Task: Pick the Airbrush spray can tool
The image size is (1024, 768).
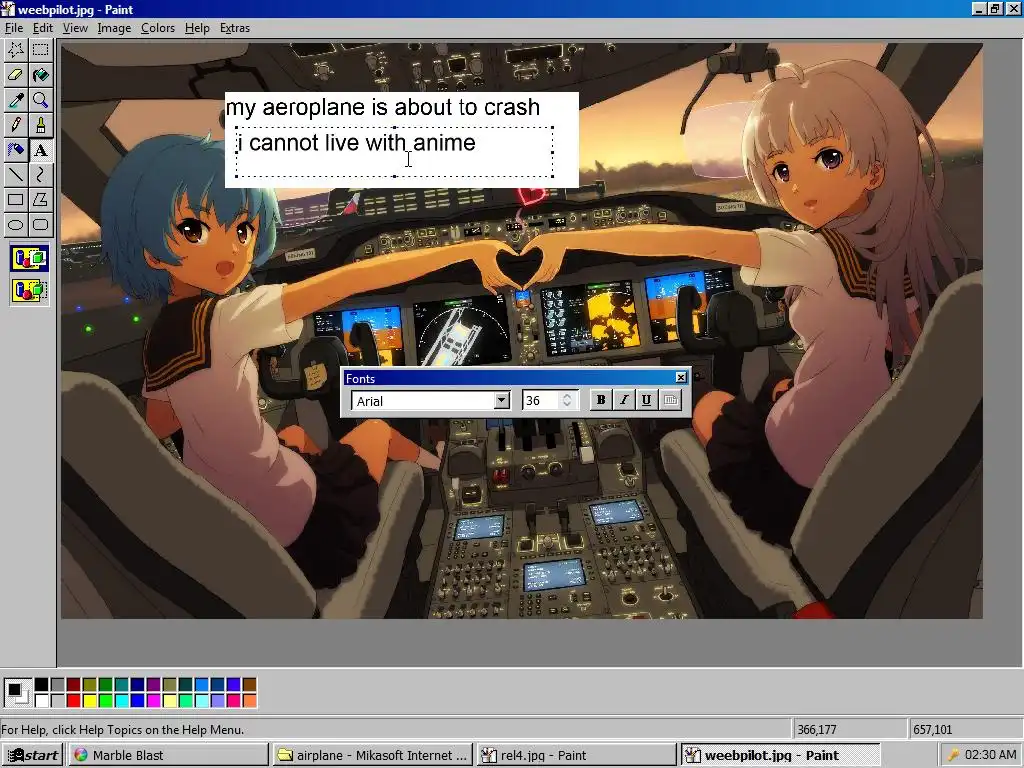Action: click(x=16, y=150)
